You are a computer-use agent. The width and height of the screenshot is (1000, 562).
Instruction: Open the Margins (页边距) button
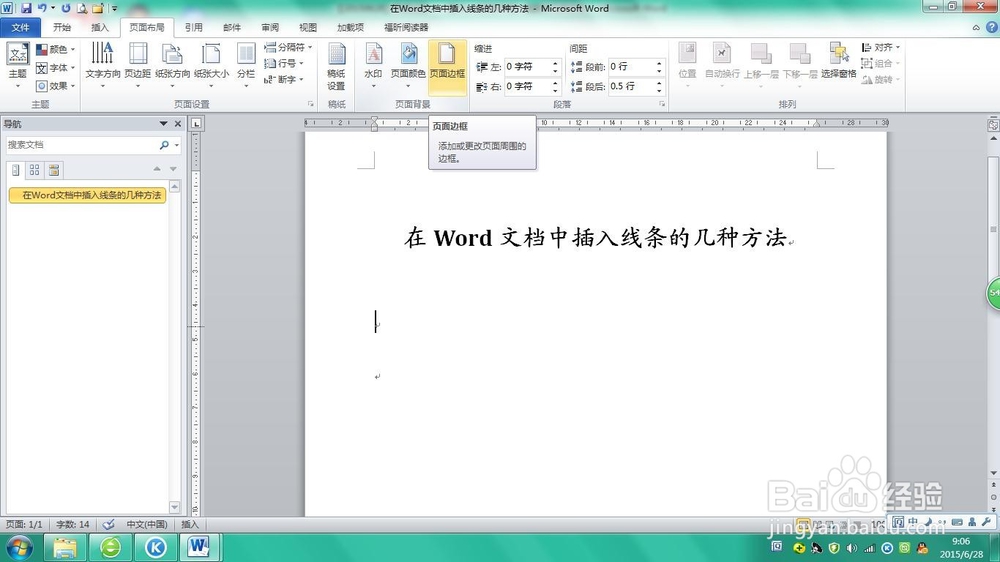[138, 65]
